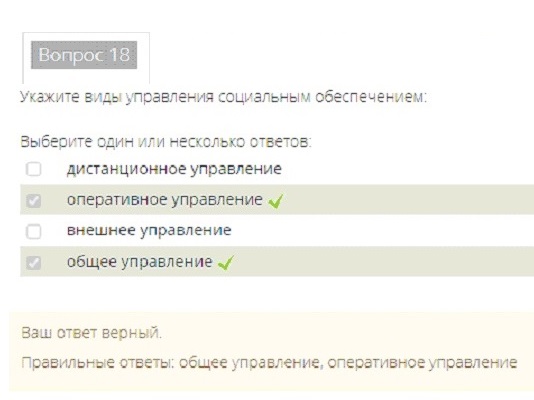
Task: Uncheck the общее управление checkbox
Action: click(x=33, y=262)
